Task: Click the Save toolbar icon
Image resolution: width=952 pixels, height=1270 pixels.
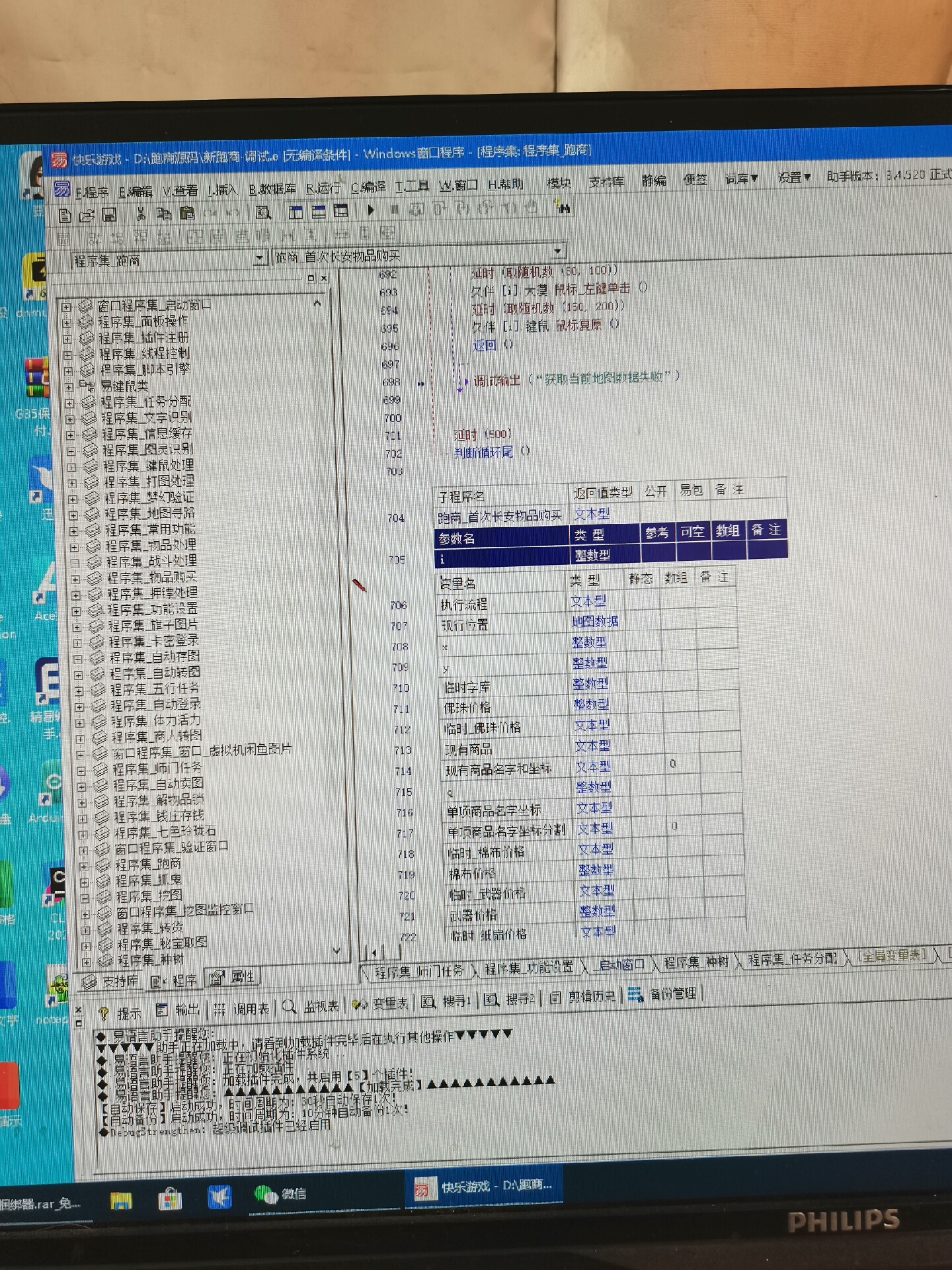Action: pos(109,214)
